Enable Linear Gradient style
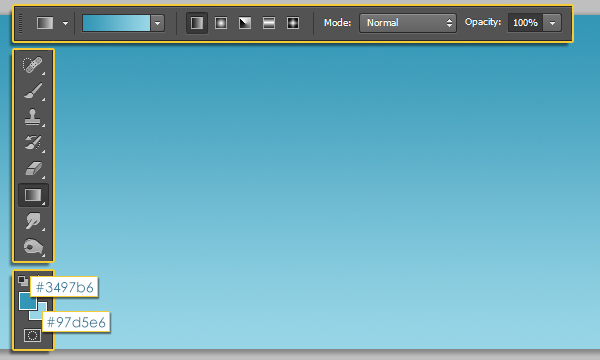The height and width of the screenshot is (360, 600). tap(197, 23)
